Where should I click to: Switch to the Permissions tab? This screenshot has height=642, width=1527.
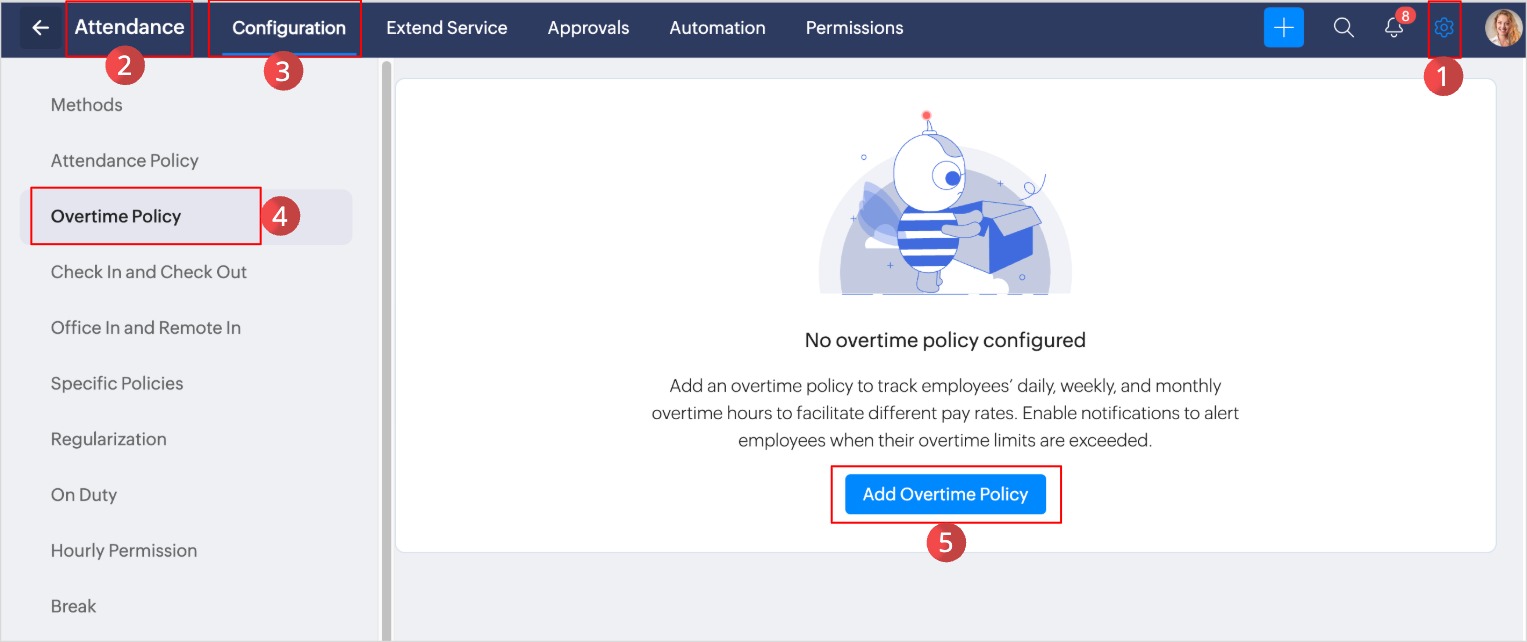854,28
